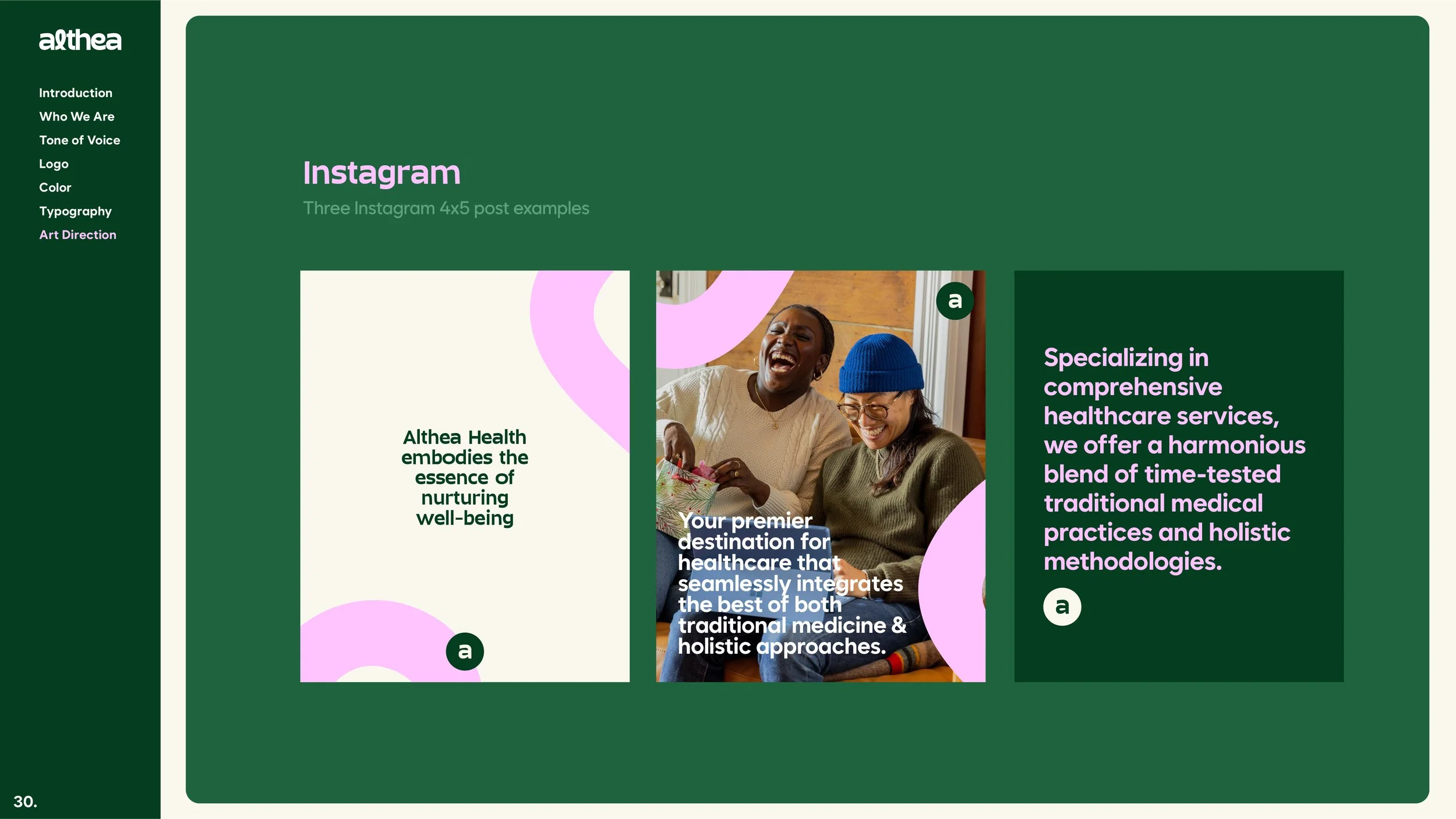Image resolution: width=1456 pixels, height=819 pixels.
Task: Select the Logo navigation item
Action: 54,164
